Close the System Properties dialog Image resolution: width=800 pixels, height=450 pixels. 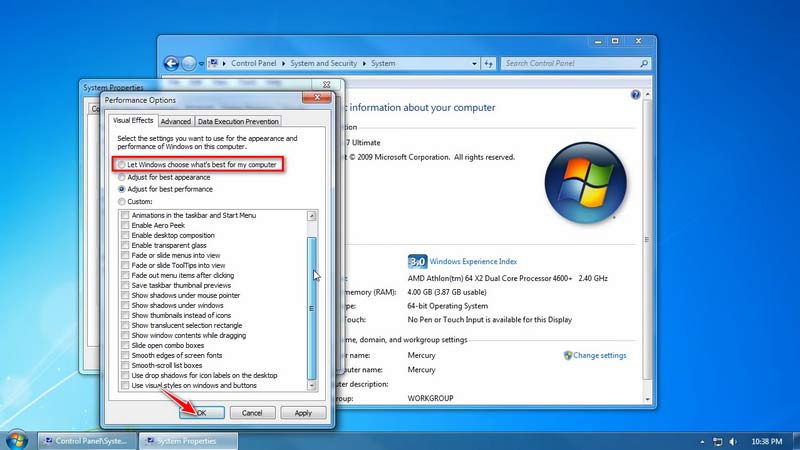(327, 85)
